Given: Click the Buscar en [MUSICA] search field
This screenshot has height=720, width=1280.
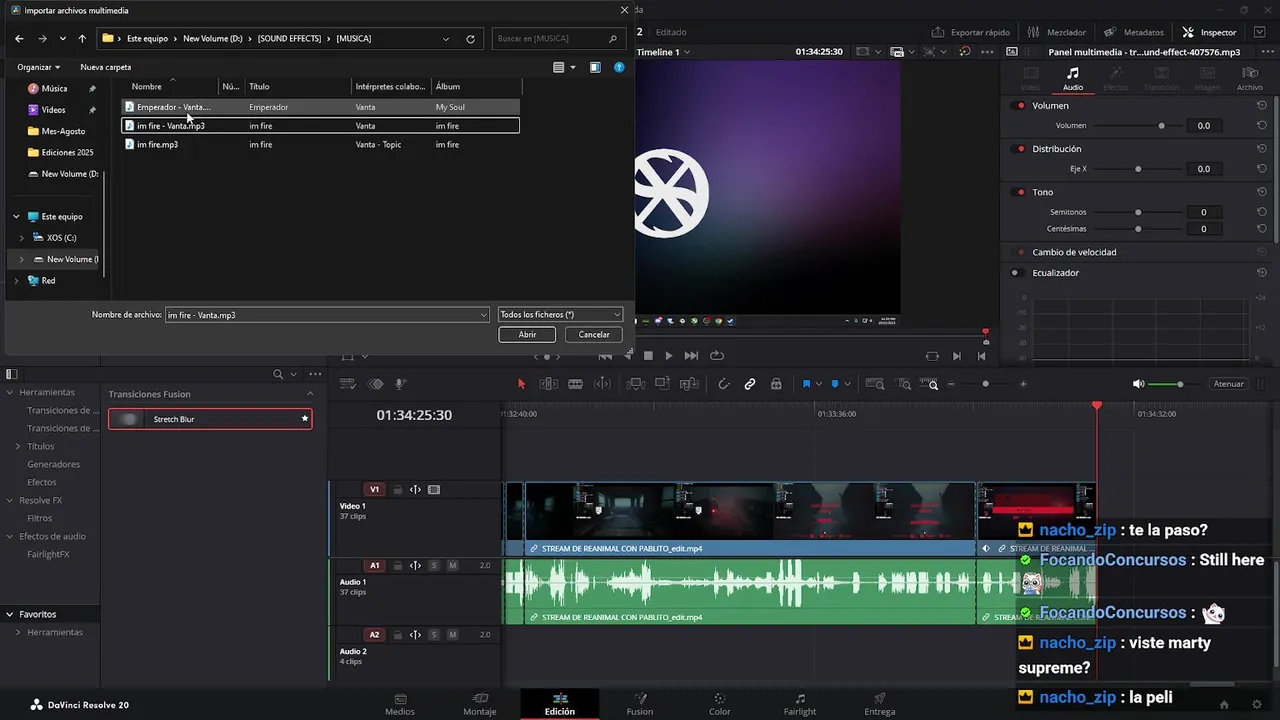Looking at the screenshot, I should (x=559, y=39).
